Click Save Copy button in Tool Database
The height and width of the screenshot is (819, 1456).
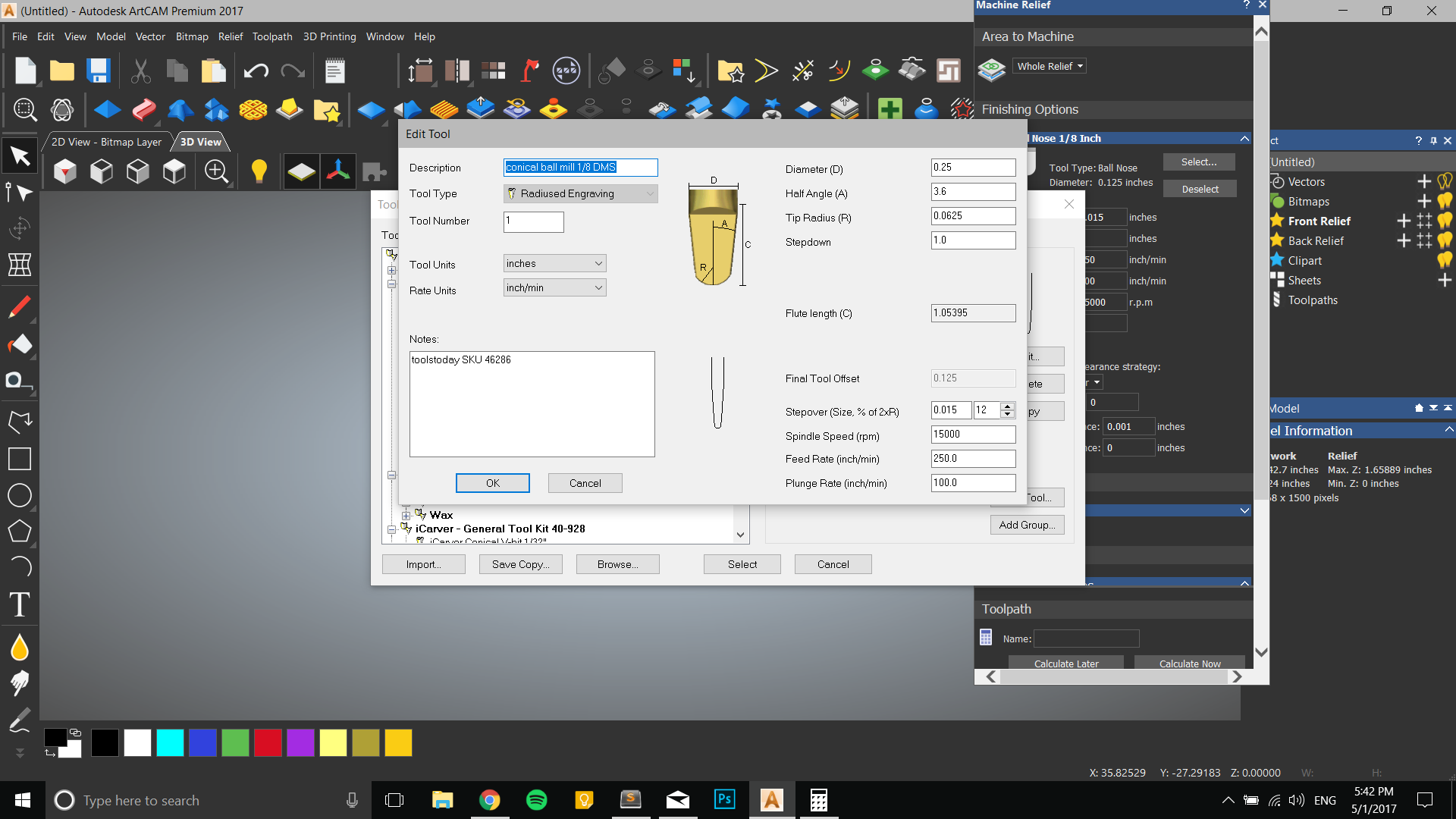(520, 564)
